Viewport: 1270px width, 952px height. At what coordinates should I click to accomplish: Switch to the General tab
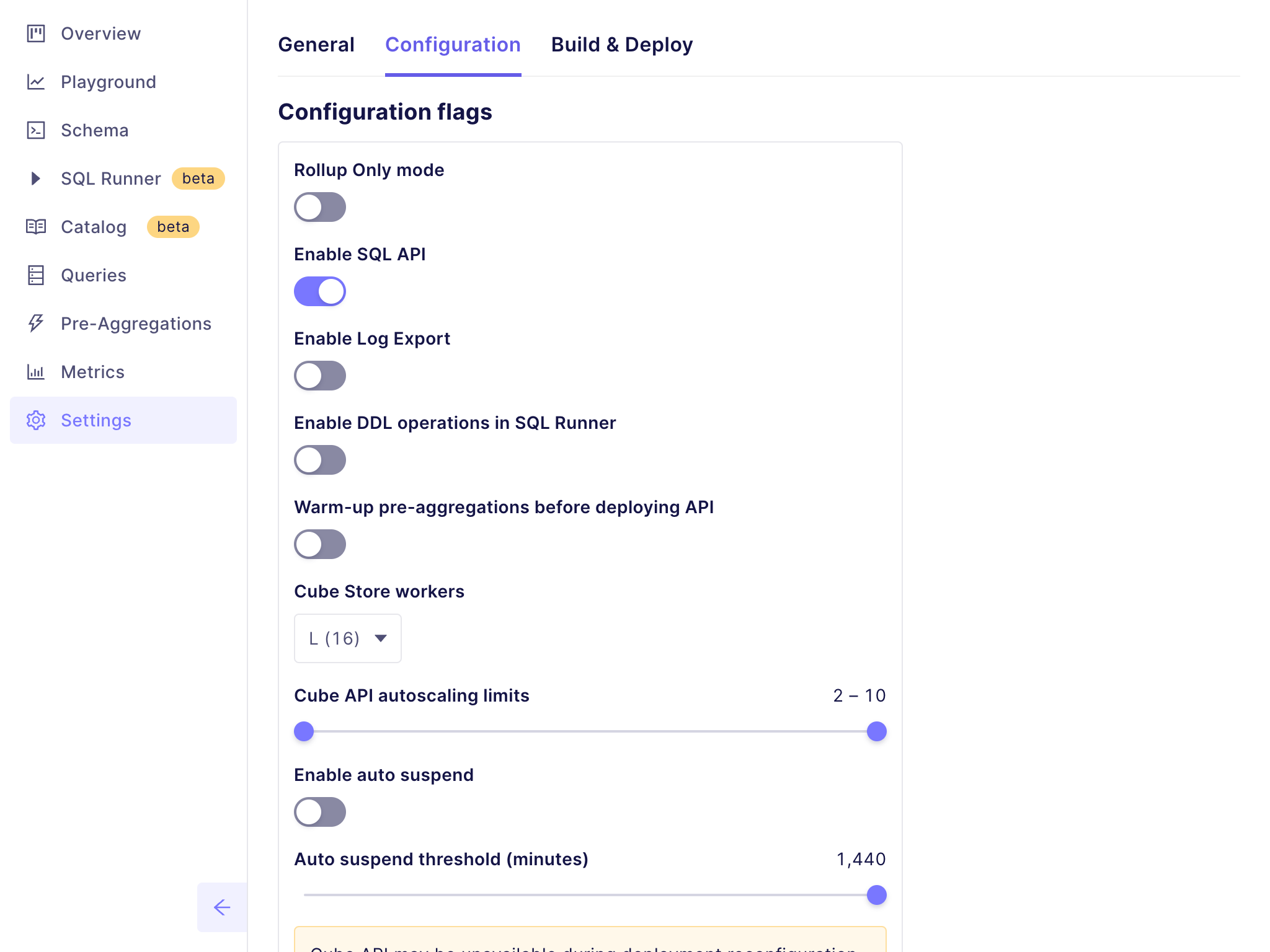point(316,44)
